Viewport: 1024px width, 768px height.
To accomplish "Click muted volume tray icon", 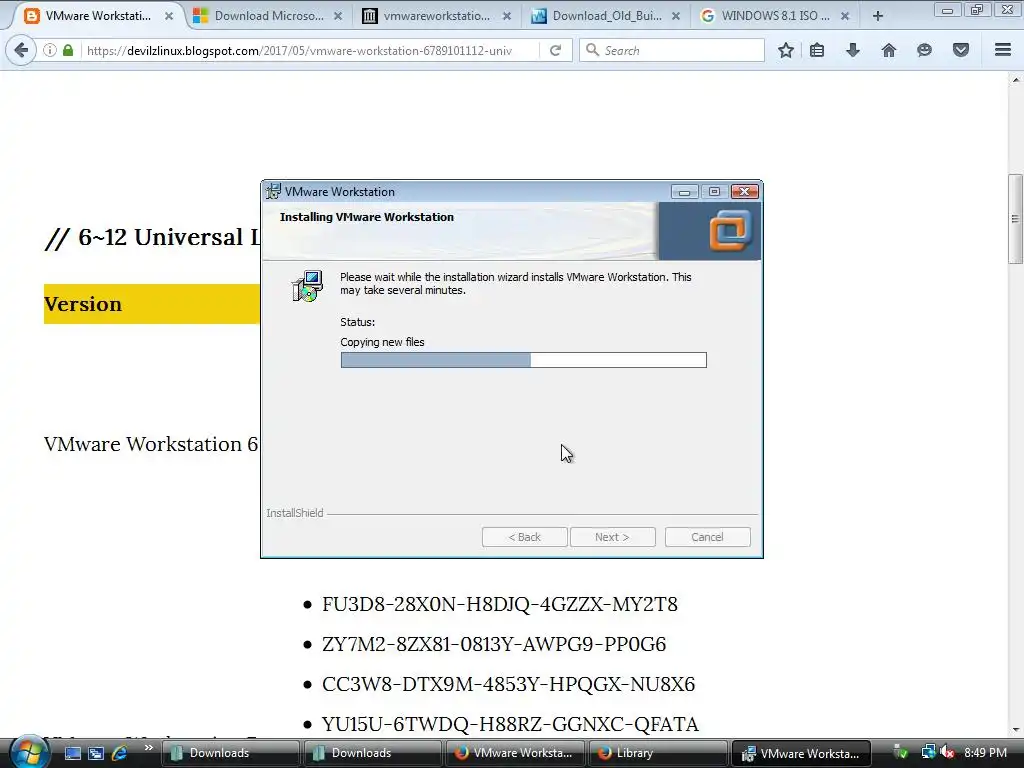I will (948, 752).
